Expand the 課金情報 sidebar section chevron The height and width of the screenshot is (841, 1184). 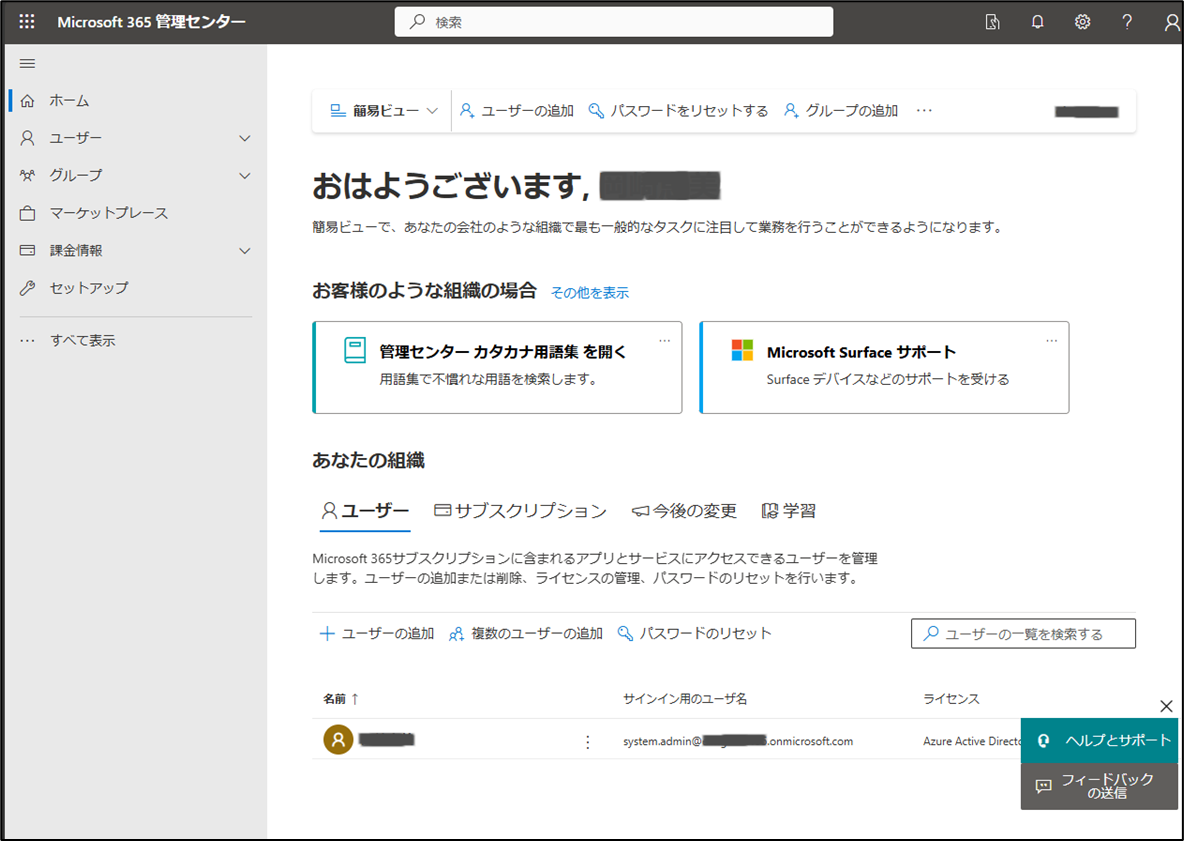[245, 251]
